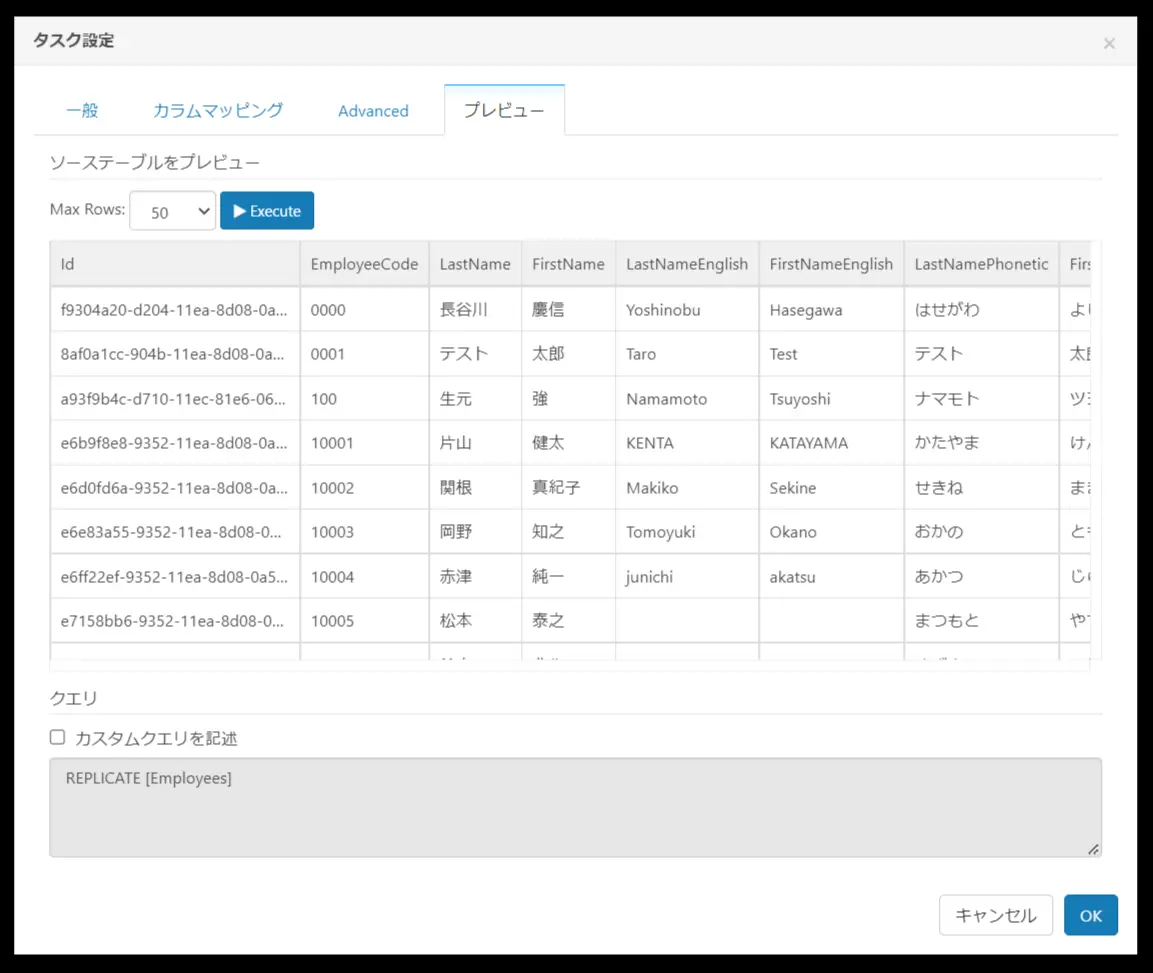Click the Id column header

(175, 264)
